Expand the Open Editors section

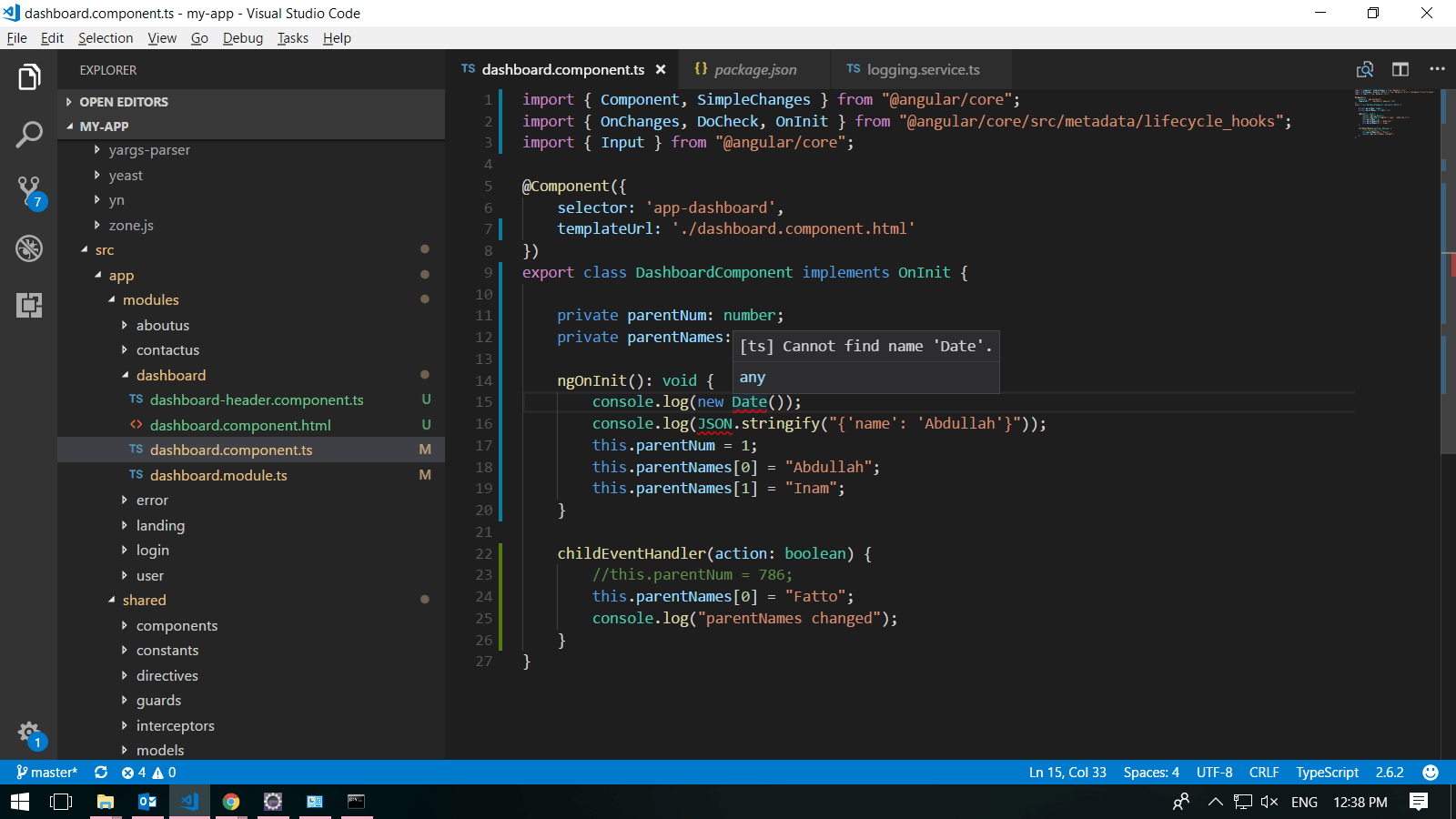coord(251,102)
